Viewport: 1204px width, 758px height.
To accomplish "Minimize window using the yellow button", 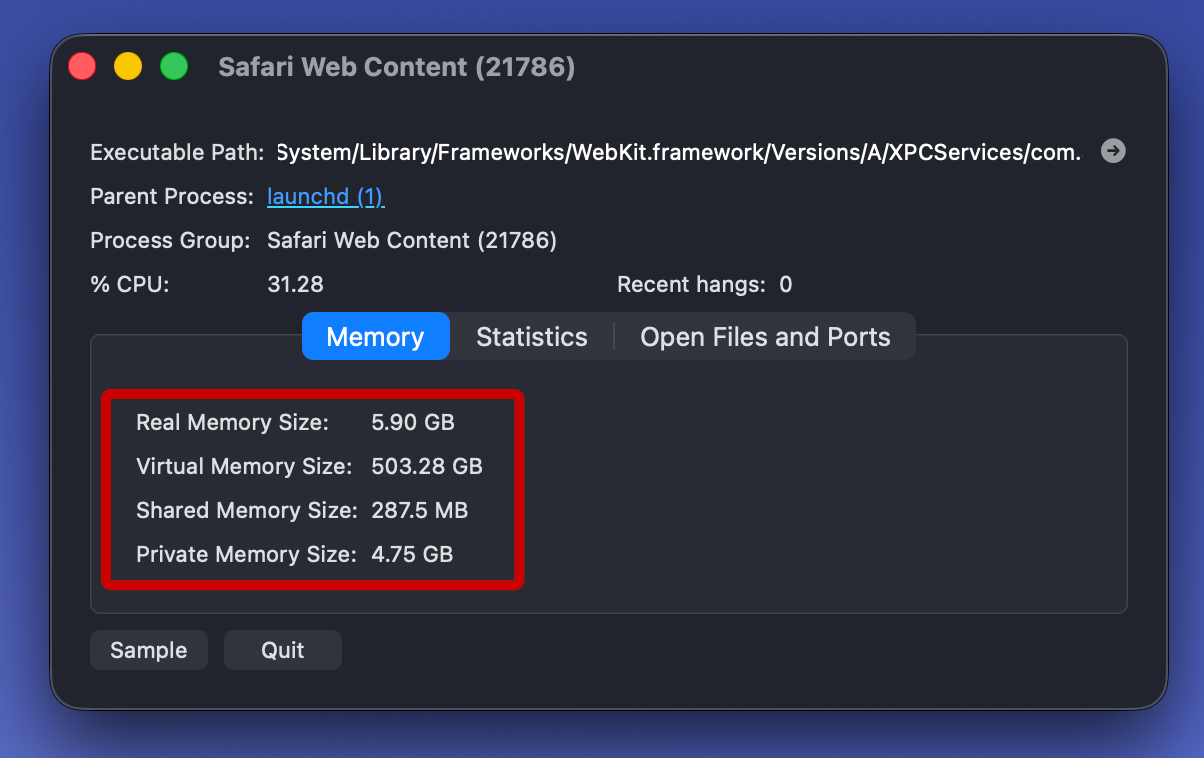I will point(128,67).
